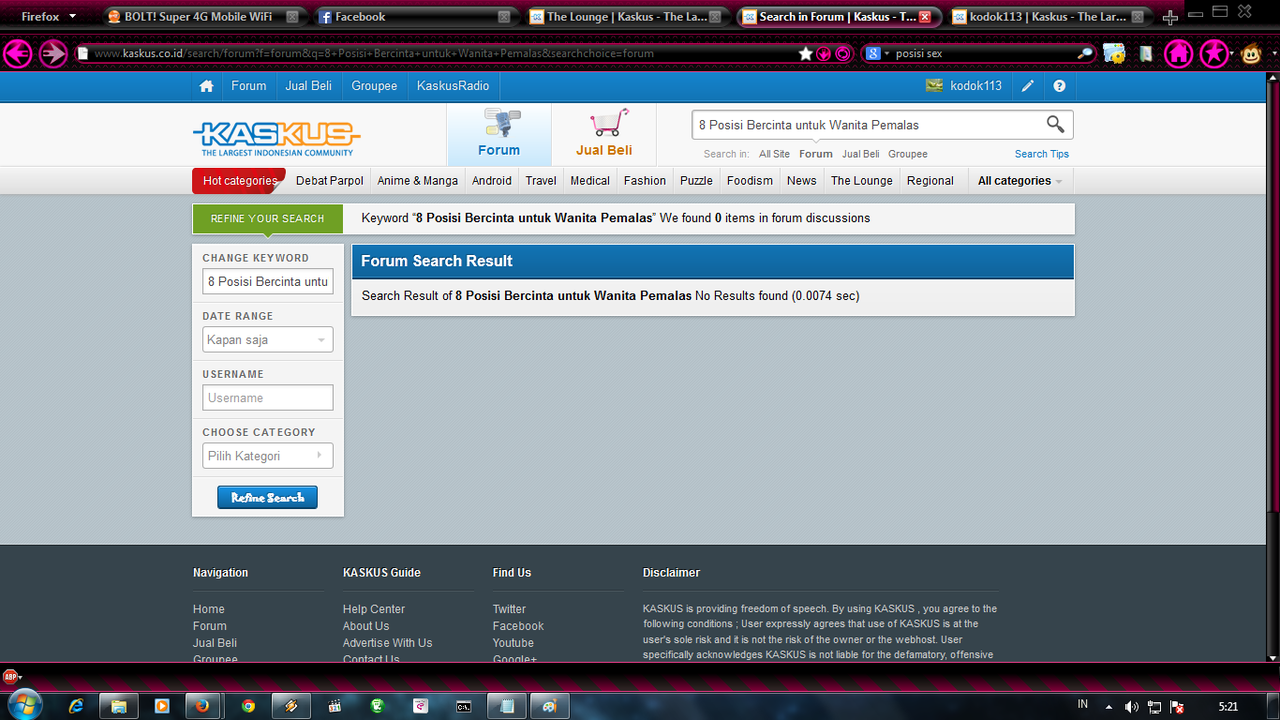Open Search Tips link

(1042, 154)
